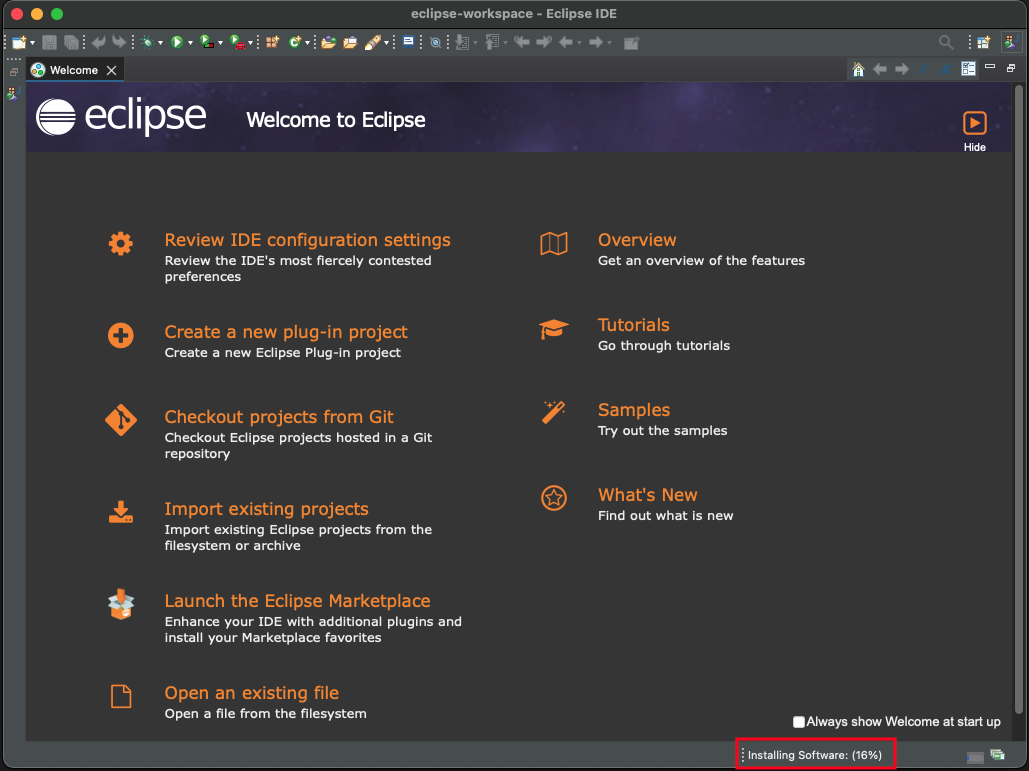Click the Save toolbar icon
This screenshot has height=771, width=1029.
49,43
